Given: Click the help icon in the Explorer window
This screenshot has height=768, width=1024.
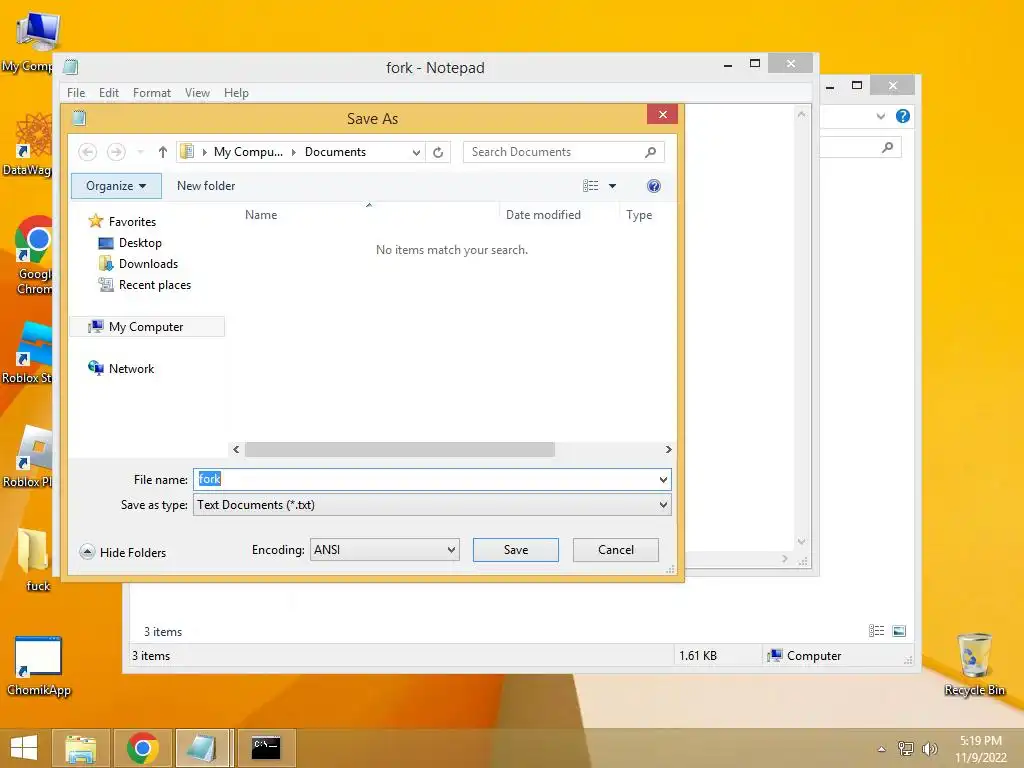Looking at the screenshot, I should pyautogui.click(x=903, y=116).
